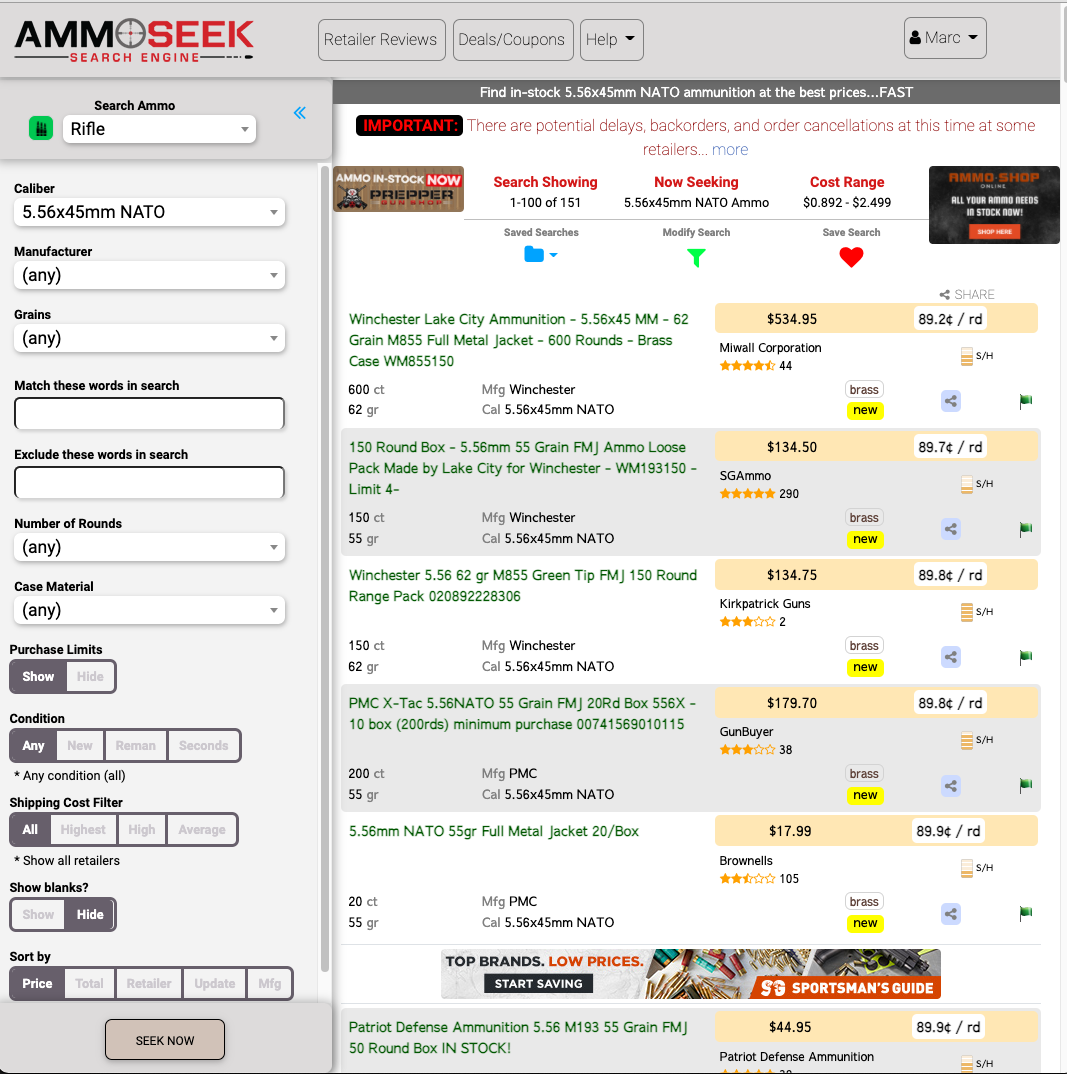The width and height of the screenshot is (1067, 1074).
Task: Open the Help menu
Action: [x=611, y=39]
